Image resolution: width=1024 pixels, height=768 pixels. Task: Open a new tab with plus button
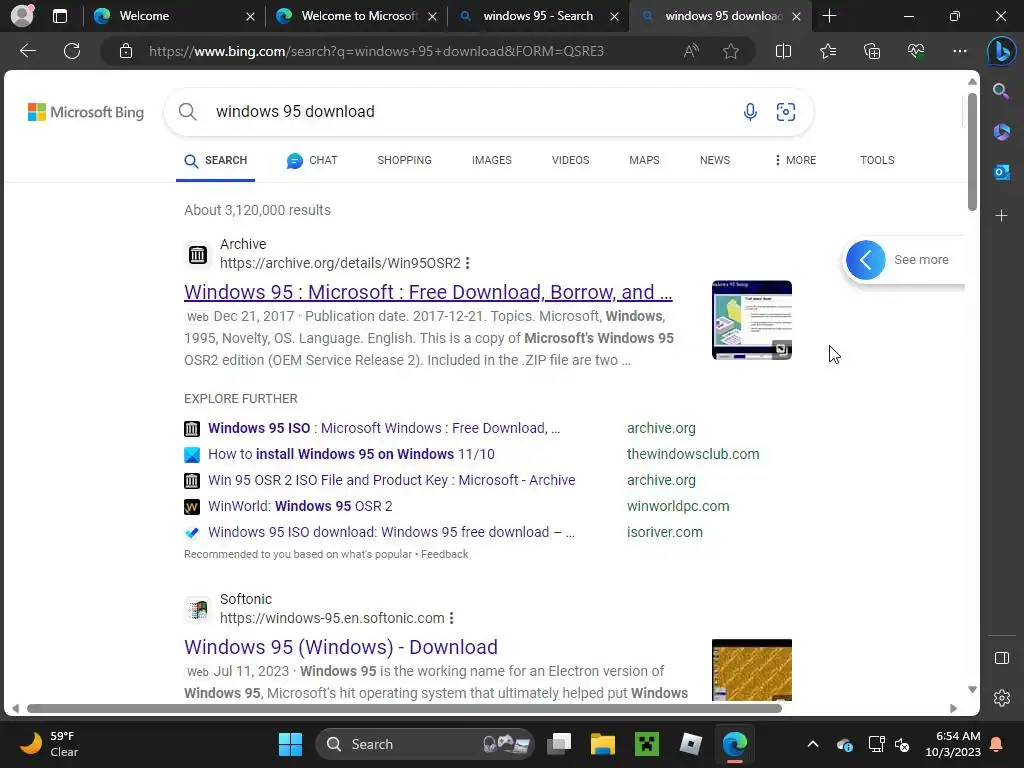(829, 16)
